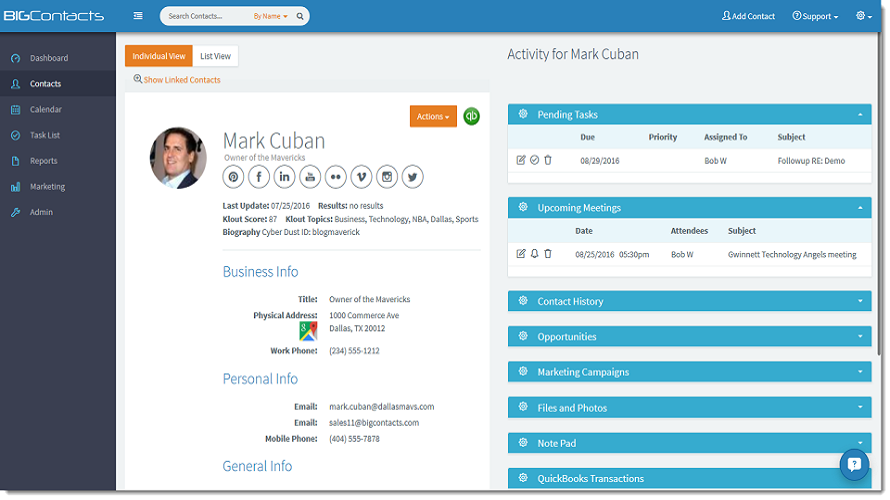
Task: Click email sales11@bigcontacts.com
Action: [x=374, y=423]
